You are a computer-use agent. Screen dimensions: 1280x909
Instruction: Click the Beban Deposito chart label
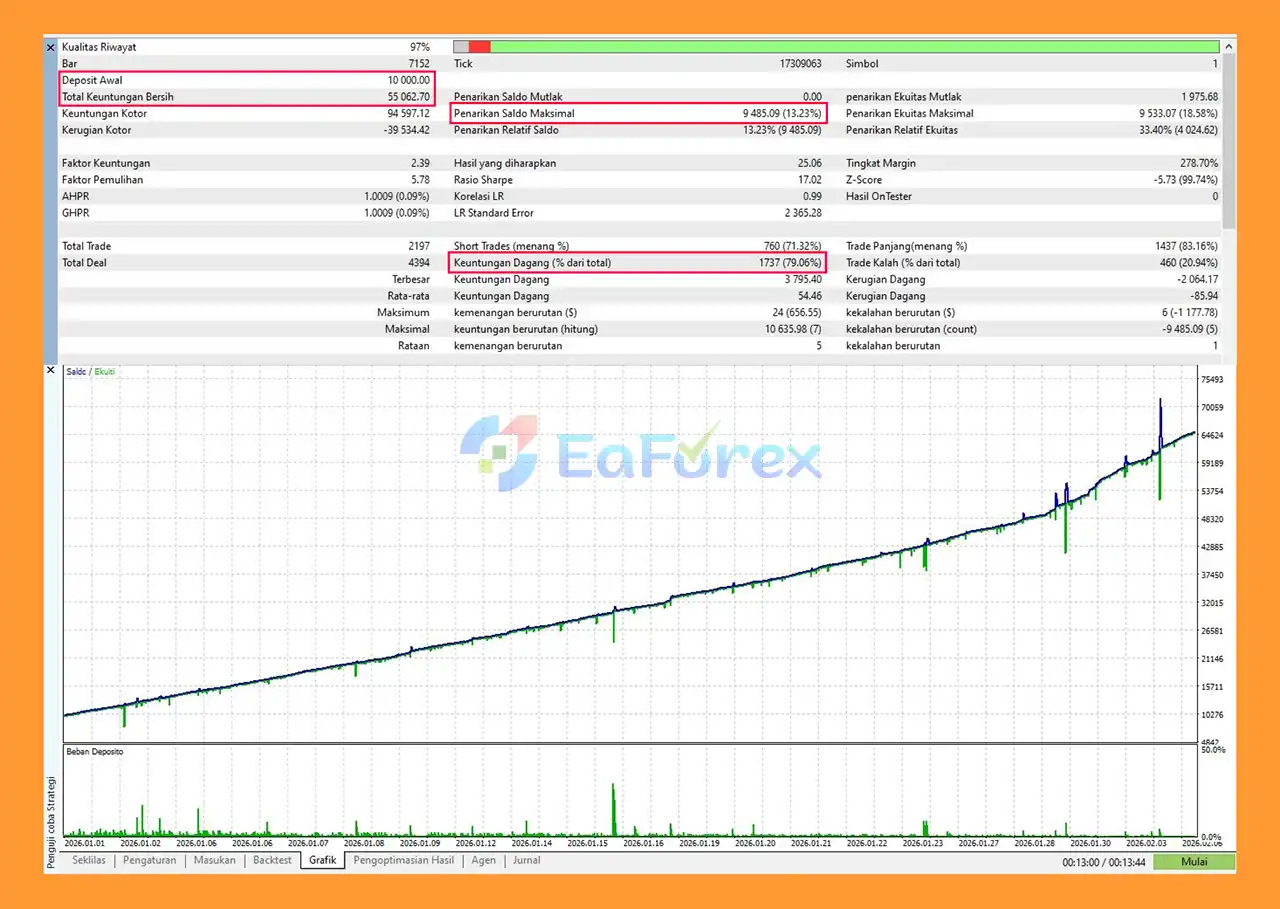[94, 751]
